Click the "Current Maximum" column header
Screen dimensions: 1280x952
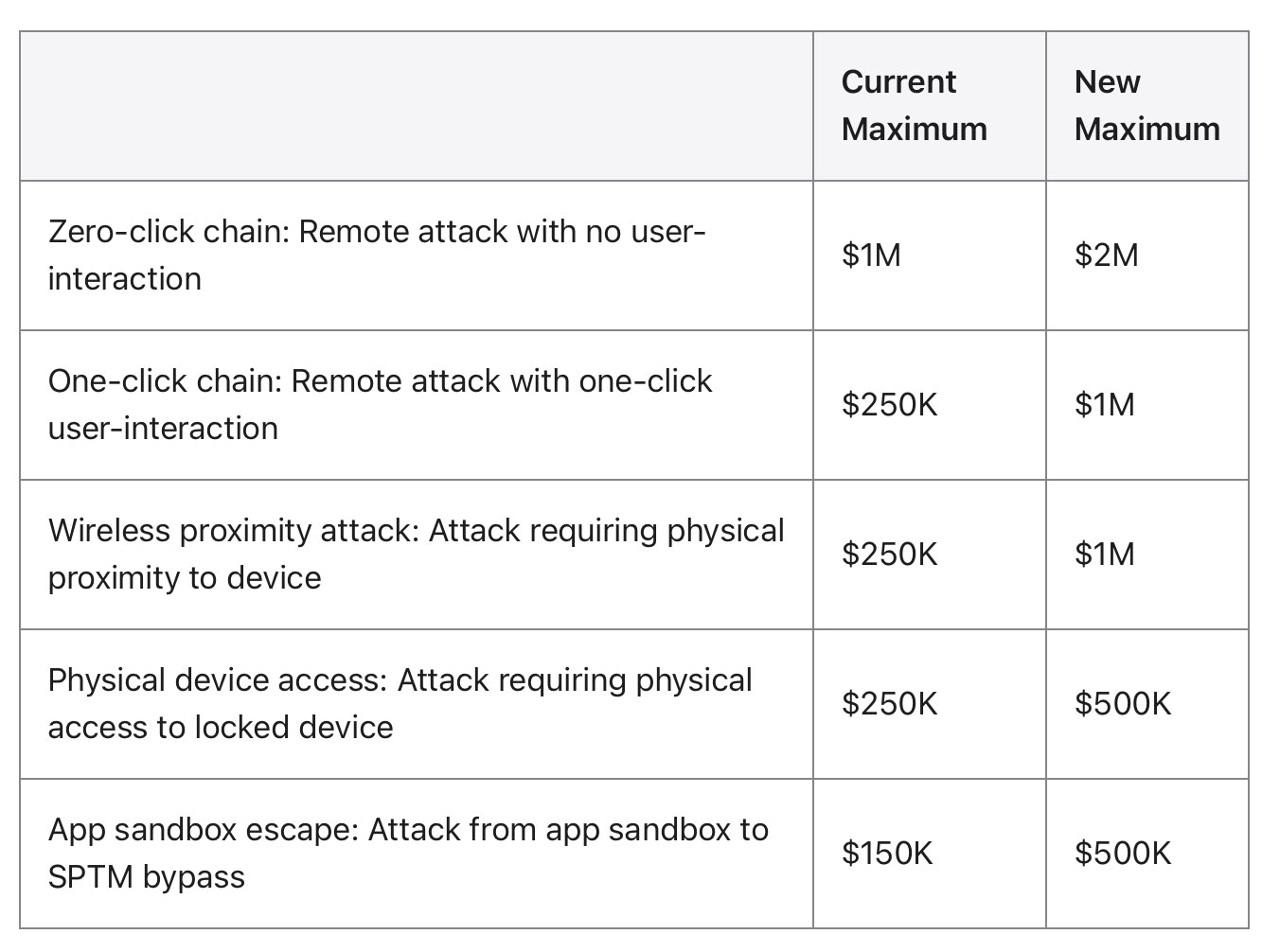[x=914, y=105]
